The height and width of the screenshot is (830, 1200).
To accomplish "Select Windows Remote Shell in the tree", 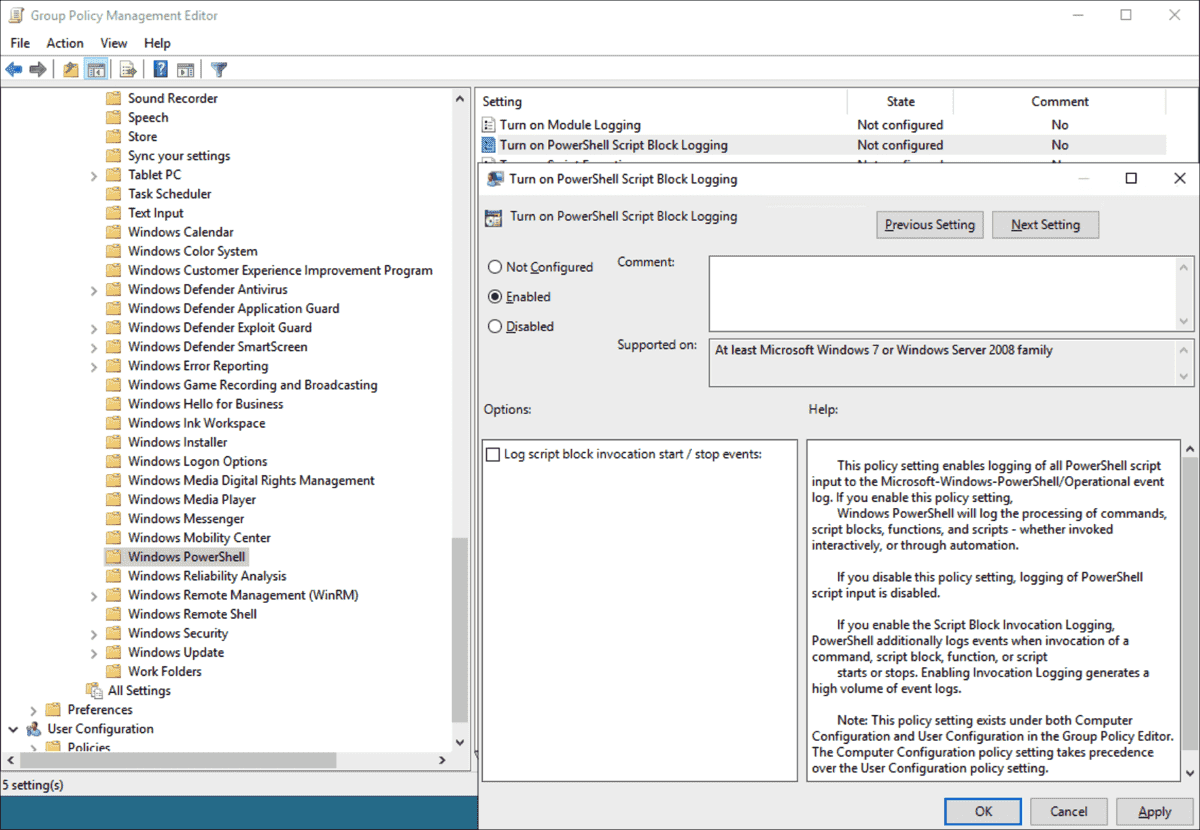I will click(x=192, y=613).
